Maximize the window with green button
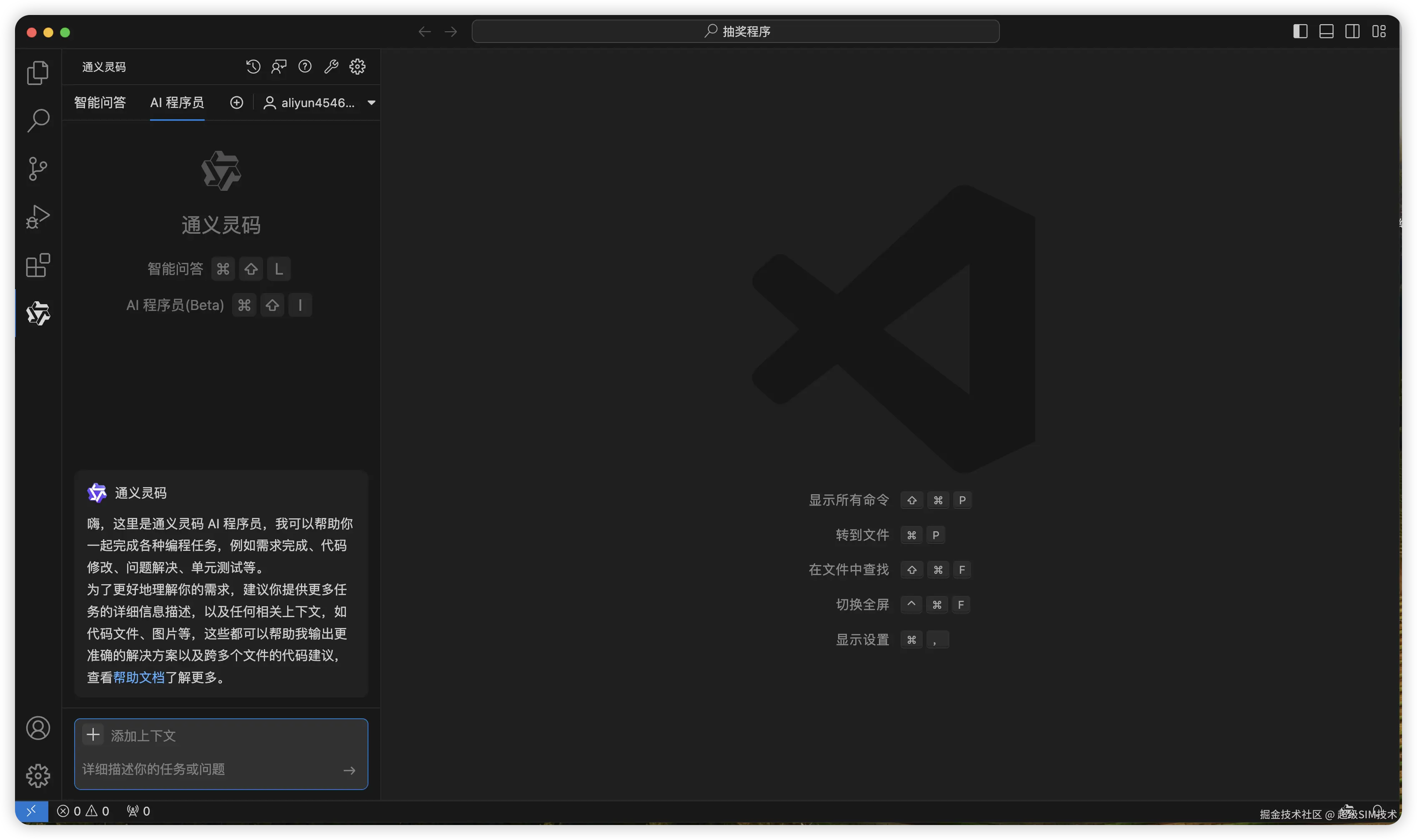This screenshot has height=840, width=1417. [x=65, y=32]
